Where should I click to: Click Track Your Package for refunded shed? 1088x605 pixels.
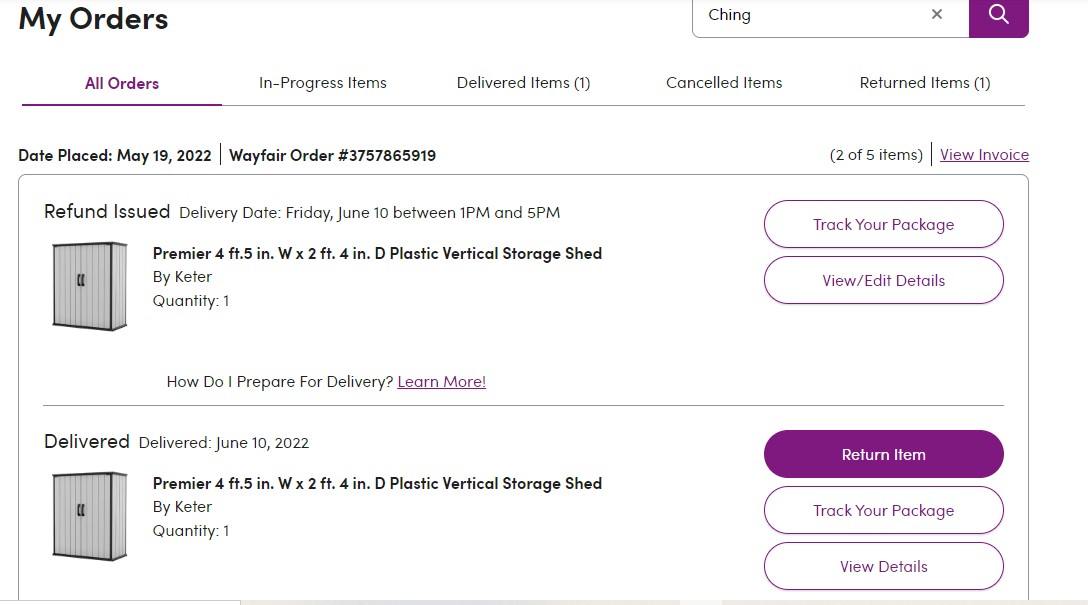click(x=883, y=224)
